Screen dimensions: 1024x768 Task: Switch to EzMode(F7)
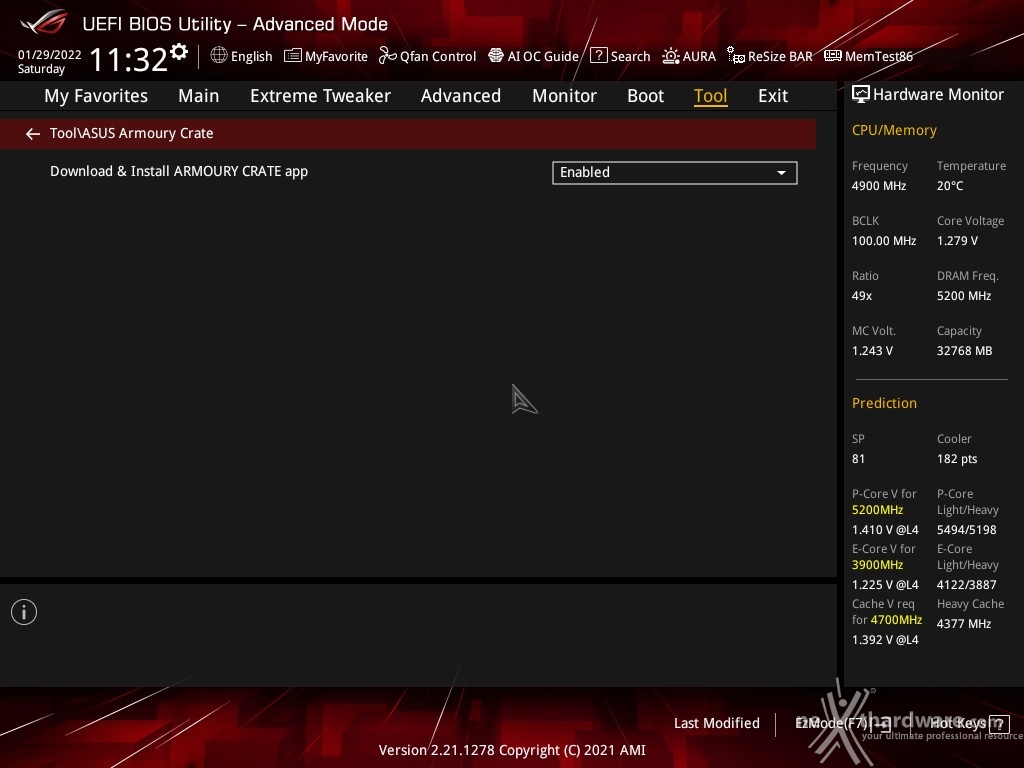[x=842, y=724]
